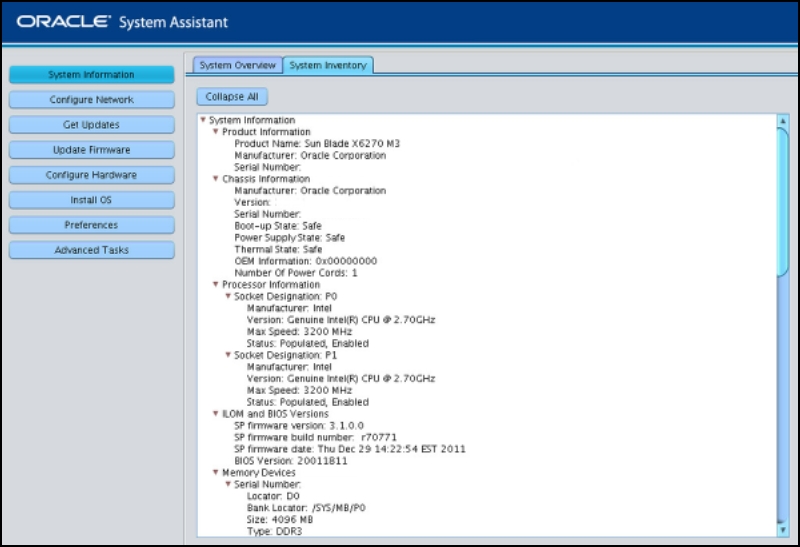The image size is (800, 547).
Task: Select 'SP firmware build number: r70771' row
Action: (x=315, y=437)
